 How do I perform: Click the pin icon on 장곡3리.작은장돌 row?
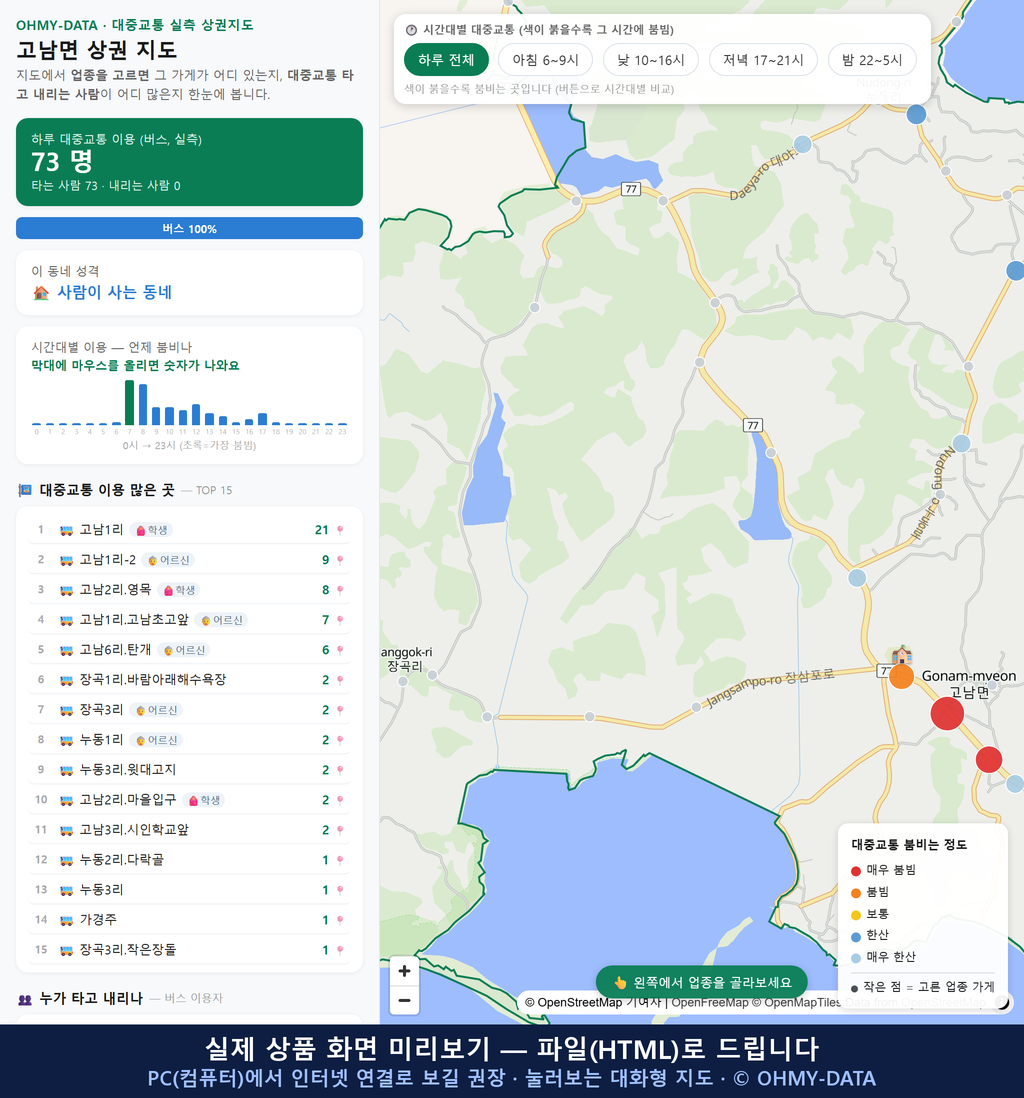tap(340, 950)
